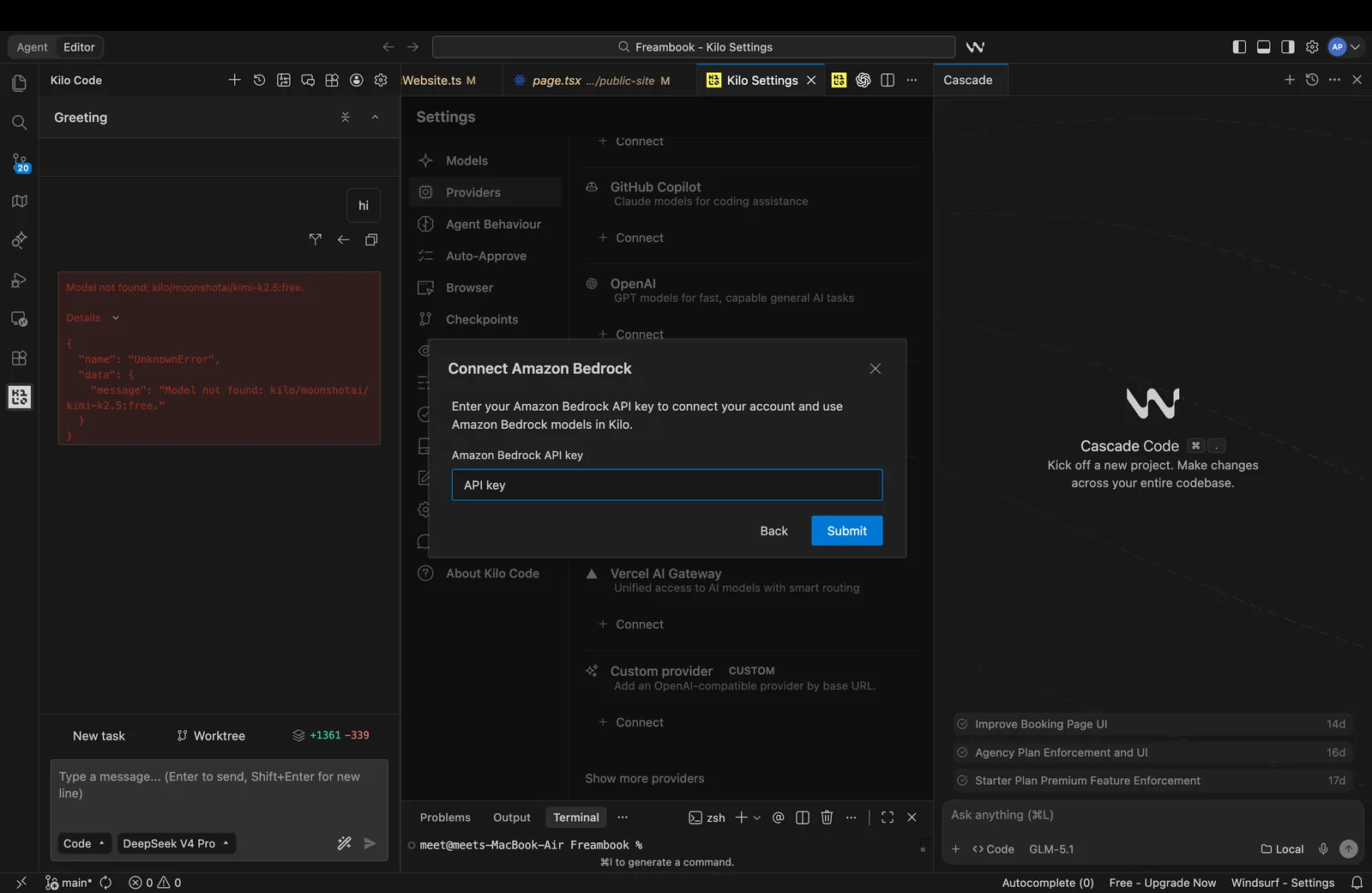Focus the Kilo Code message input box
This screenshot has height=893, width=1372.
point(219,793)
